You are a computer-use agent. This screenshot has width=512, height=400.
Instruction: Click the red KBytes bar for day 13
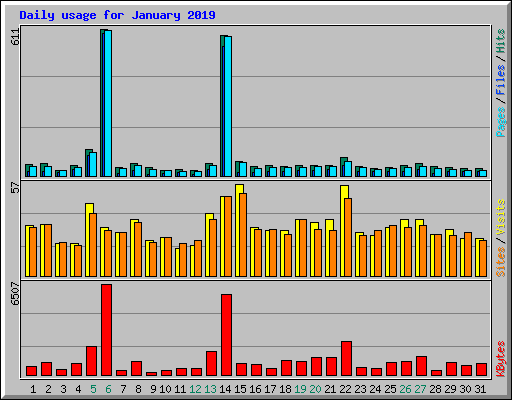pyautogui.click(x=211, y=364)
